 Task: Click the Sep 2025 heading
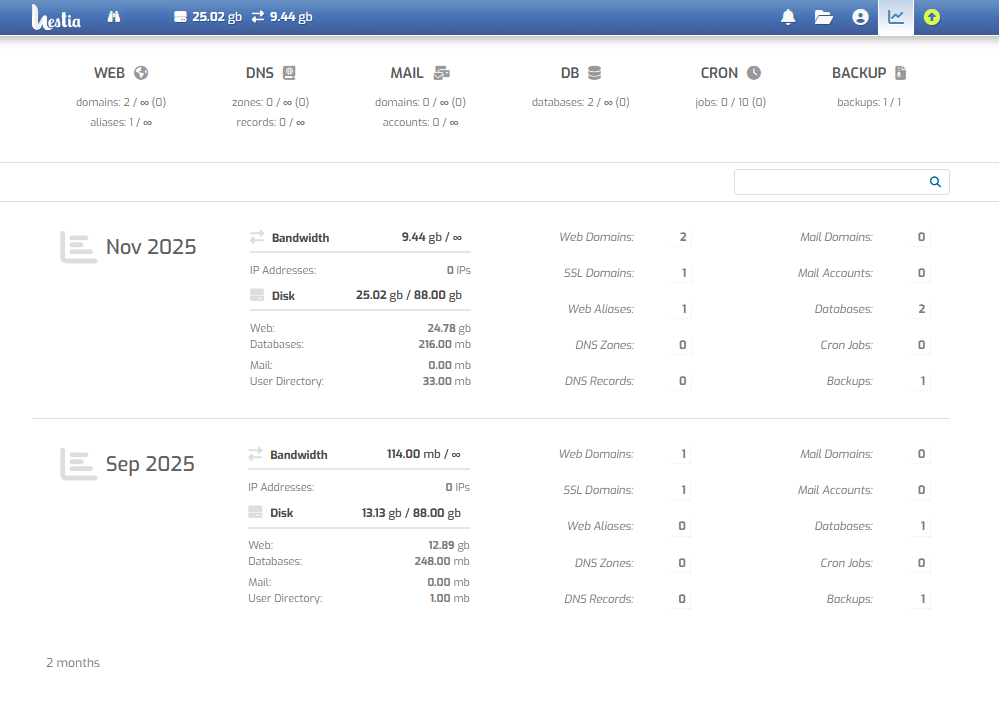tap(150, 464)
